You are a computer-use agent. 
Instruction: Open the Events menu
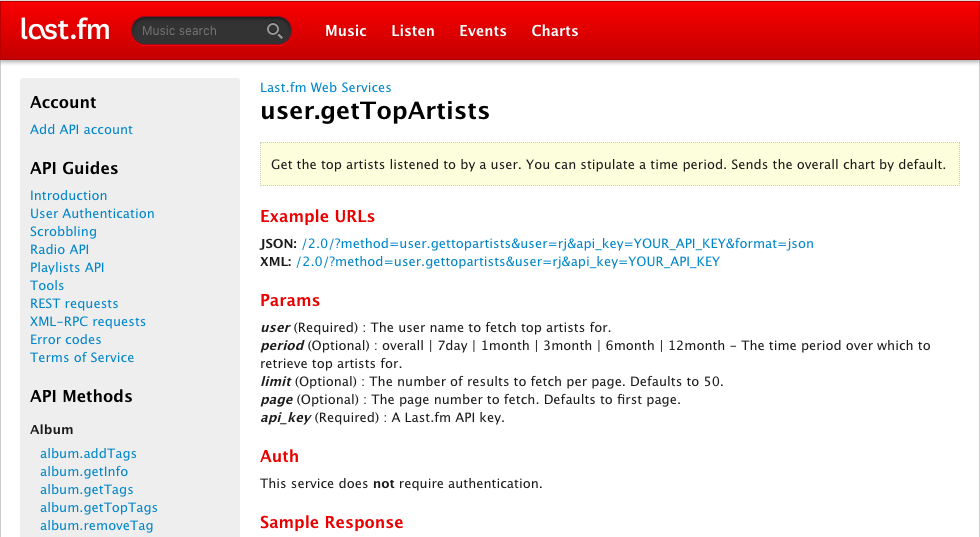(x=482, y=31)
